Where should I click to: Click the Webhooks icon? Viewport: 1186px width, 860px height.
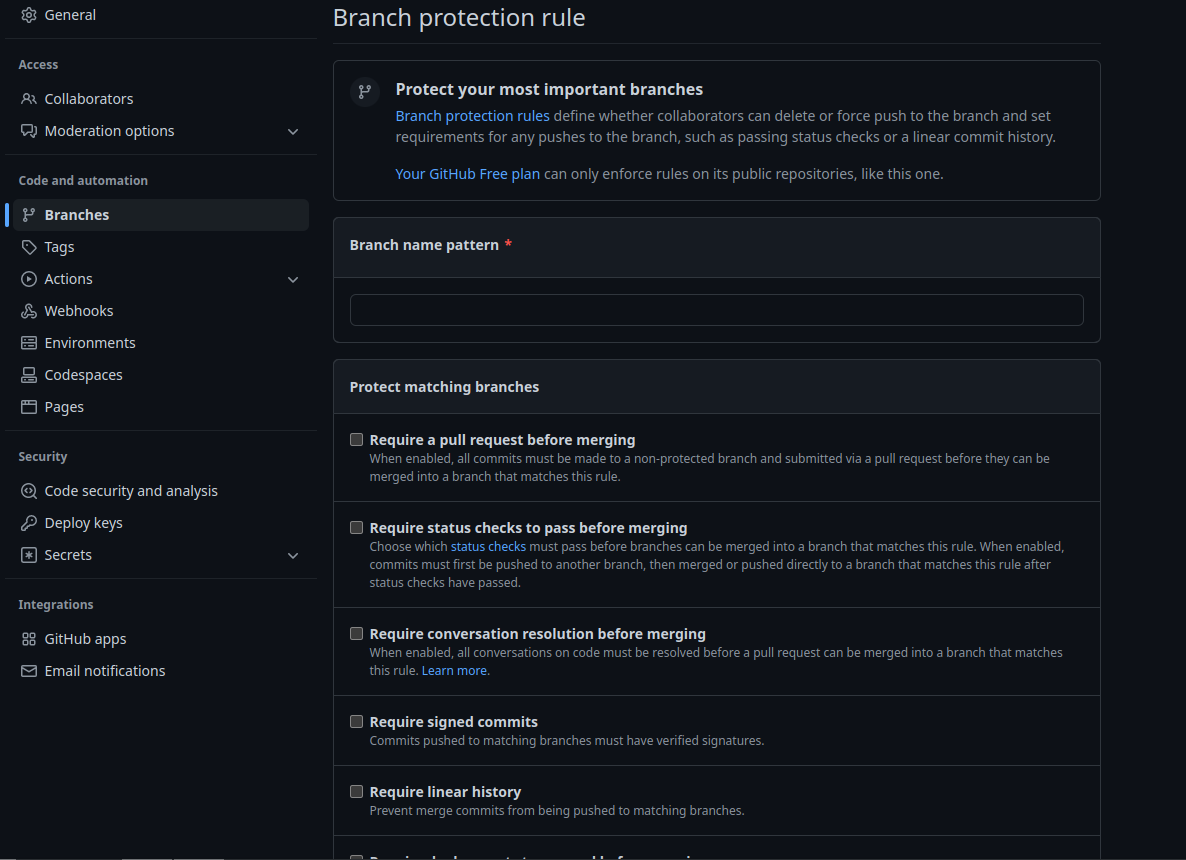point(29,311)
